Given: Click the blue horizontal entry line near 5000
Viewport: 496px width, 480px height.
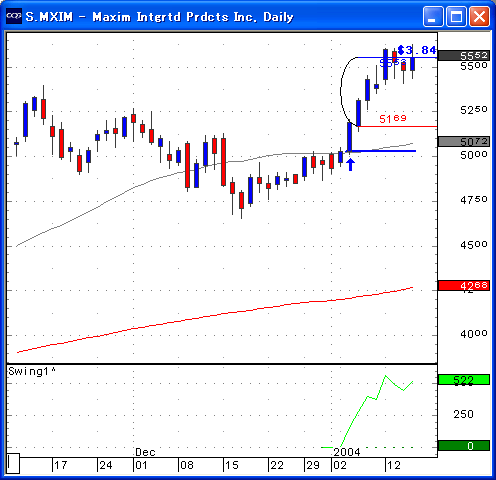Looking at the screenshot, I should [x=382, y=151].
